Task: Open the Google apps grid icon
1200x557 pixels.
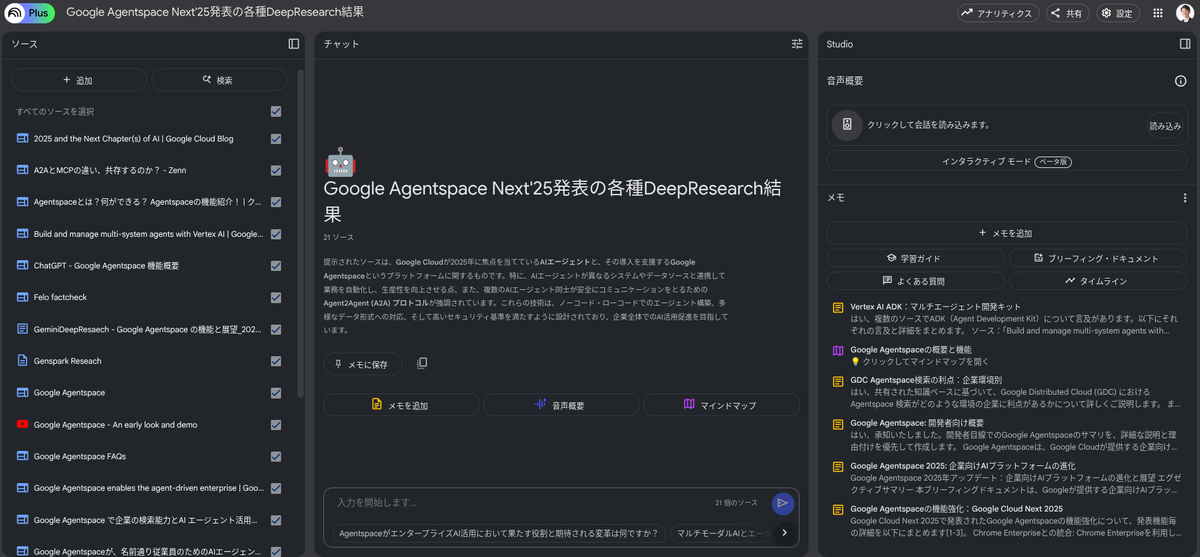Action: tap(1157, 13)
